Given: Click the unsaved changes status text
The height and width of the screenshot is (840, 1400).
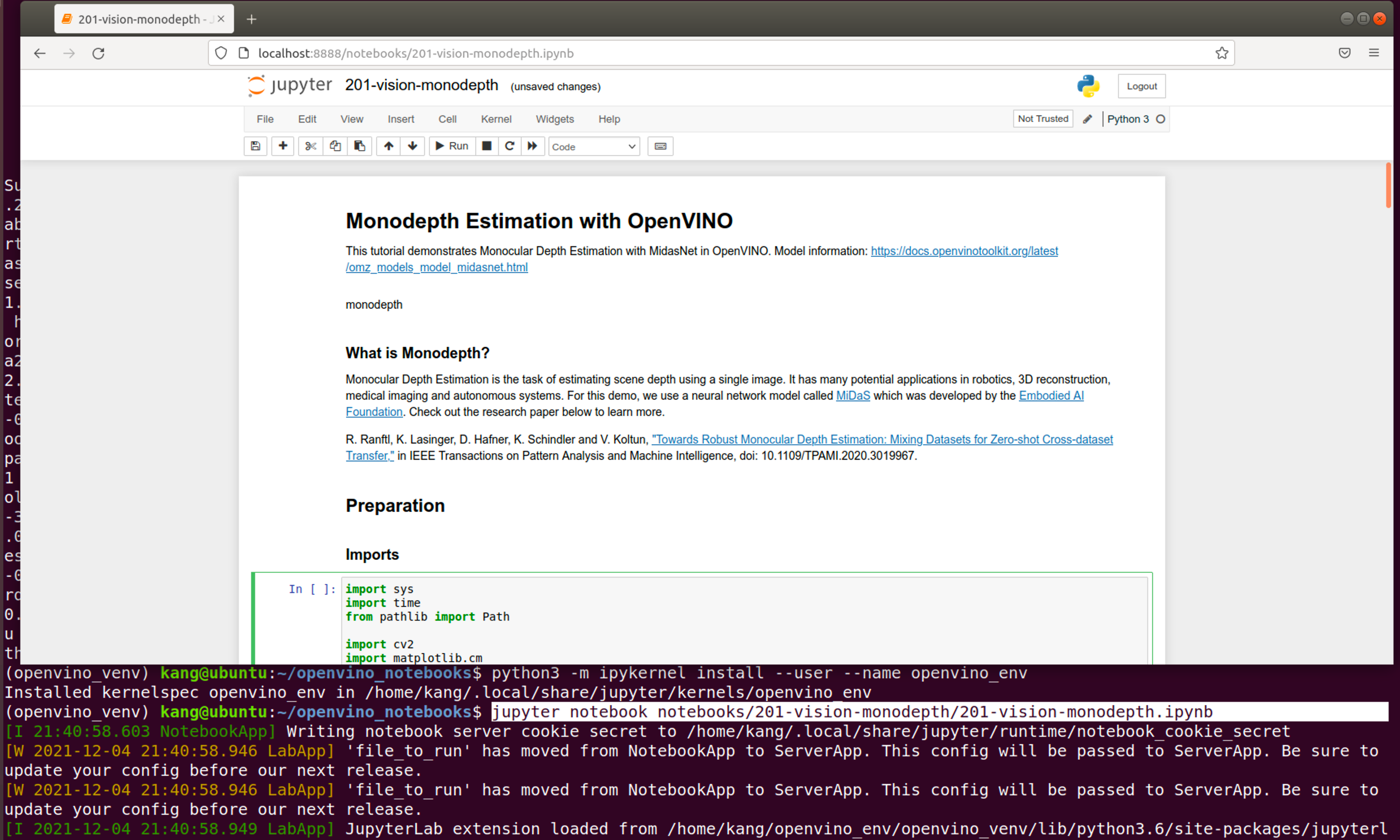Looking at the screenshot, I should pyautogui.click(x=555, y=87).
